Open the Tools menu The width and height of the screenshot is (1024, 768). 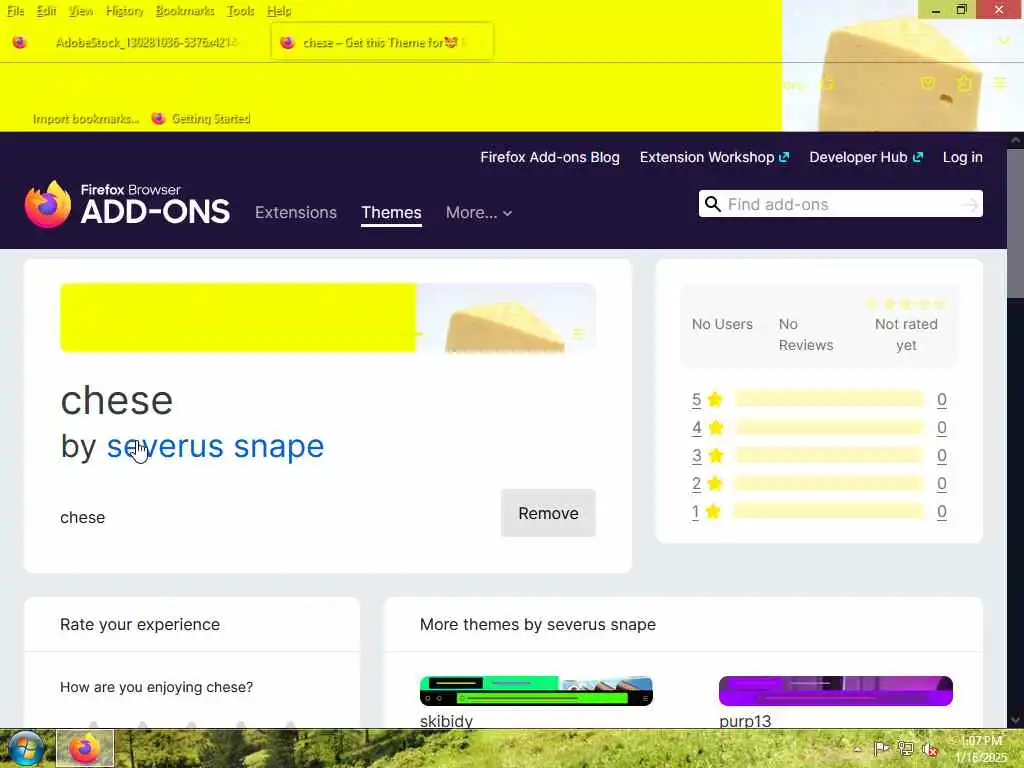point(240,10)
